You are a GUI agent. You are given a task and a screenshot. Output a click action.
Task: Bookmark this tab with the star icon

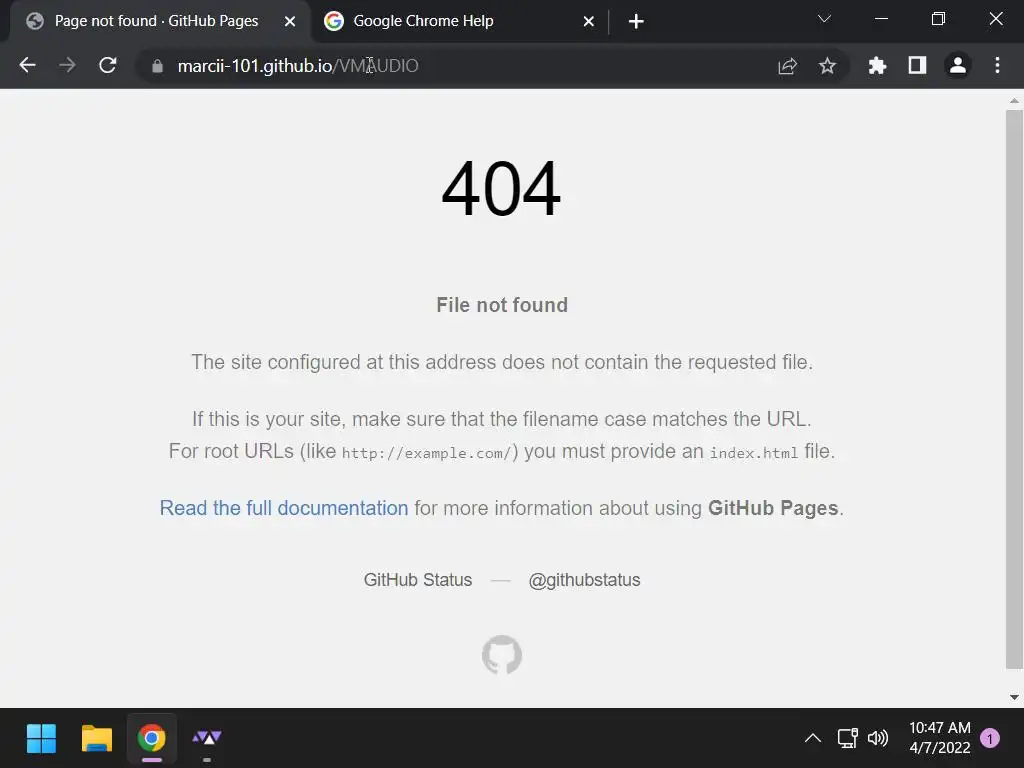[827, 66]
